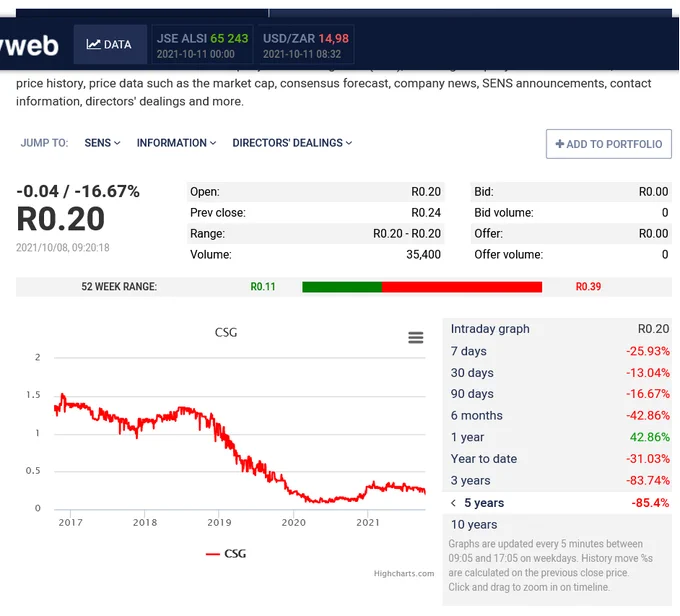Toggle CSG series in chart legend
The height and width of the screenshot is (616, 680).
pos(226,554)
